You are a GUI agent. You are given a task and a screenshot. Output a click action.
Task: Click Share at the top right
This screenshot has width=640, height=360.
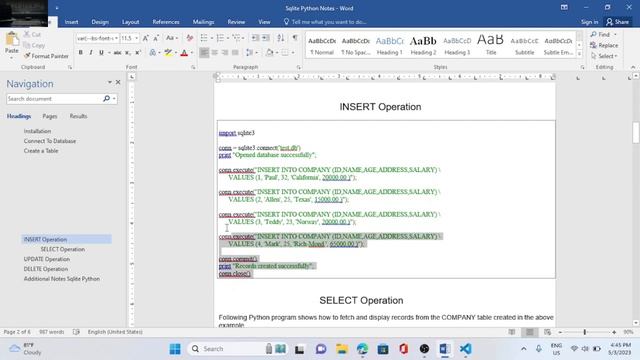(618, 22)
